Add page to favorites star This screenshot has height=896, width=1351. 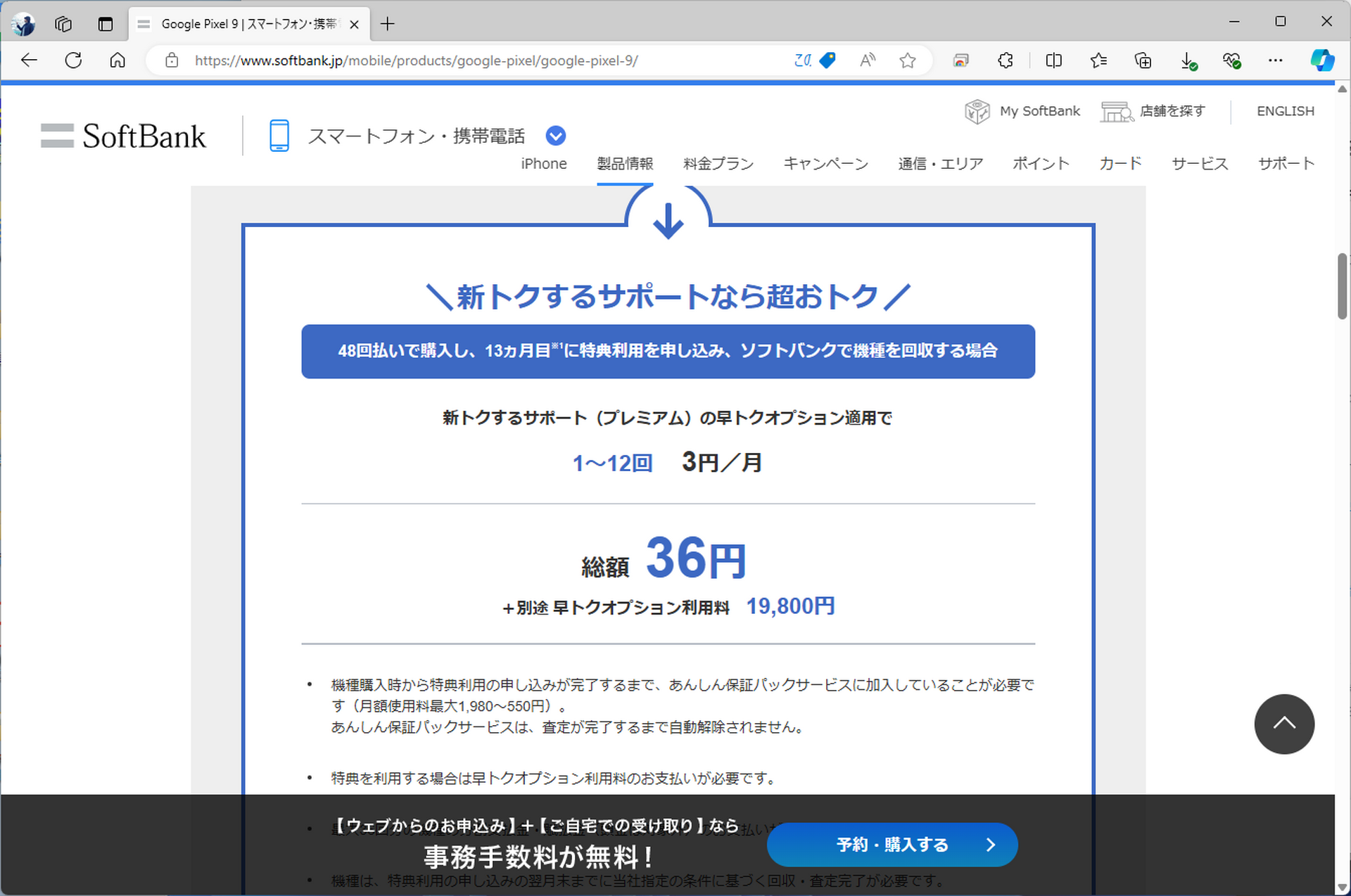(x=908, y=60)
